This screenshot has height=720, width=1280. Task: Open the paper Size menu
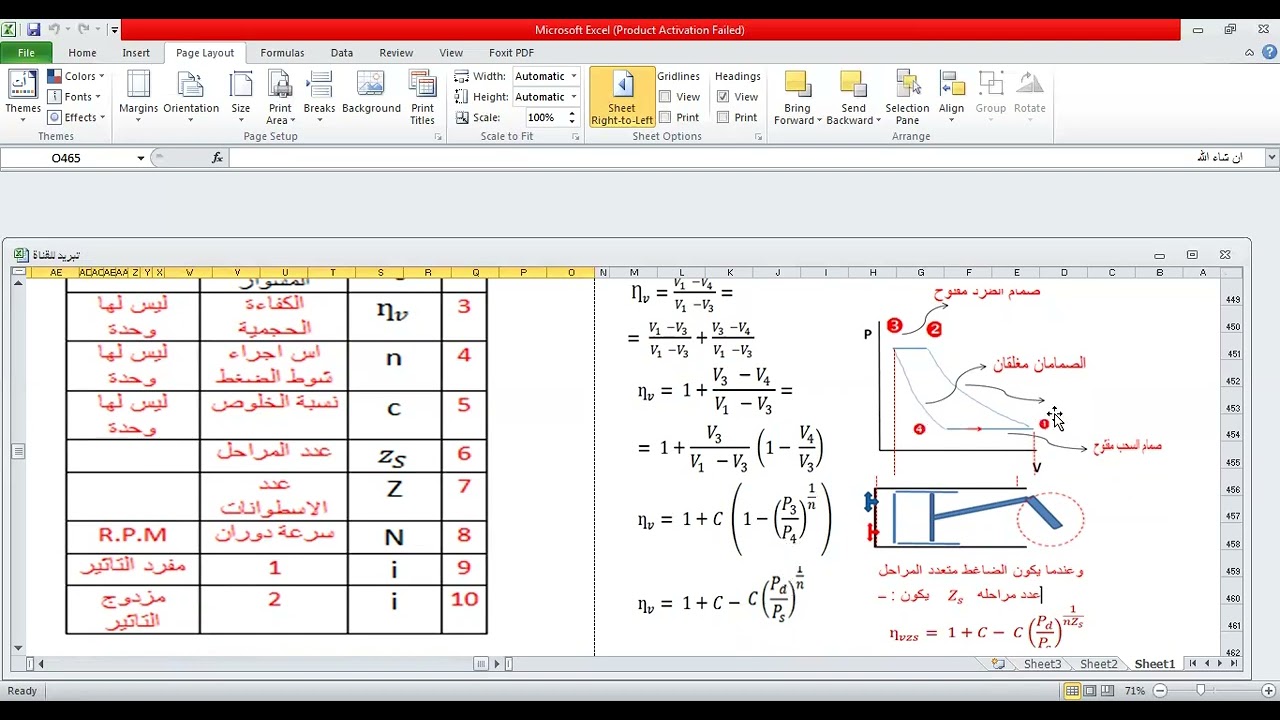pos(241,96)
